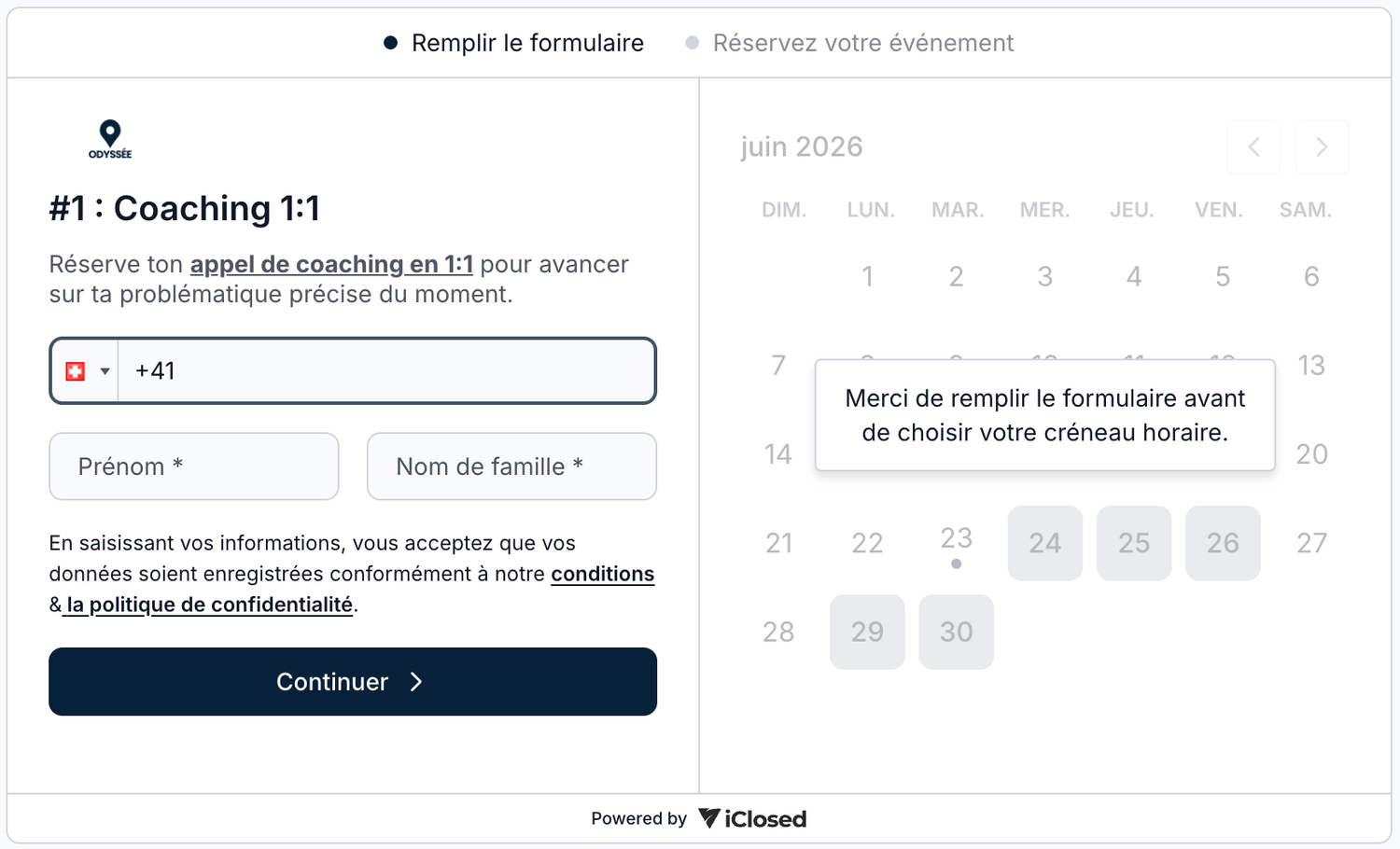The width and height of the screenshot is (1400, 849).
Task: Open the country code dropdown arrow
Action: [105, 371]
